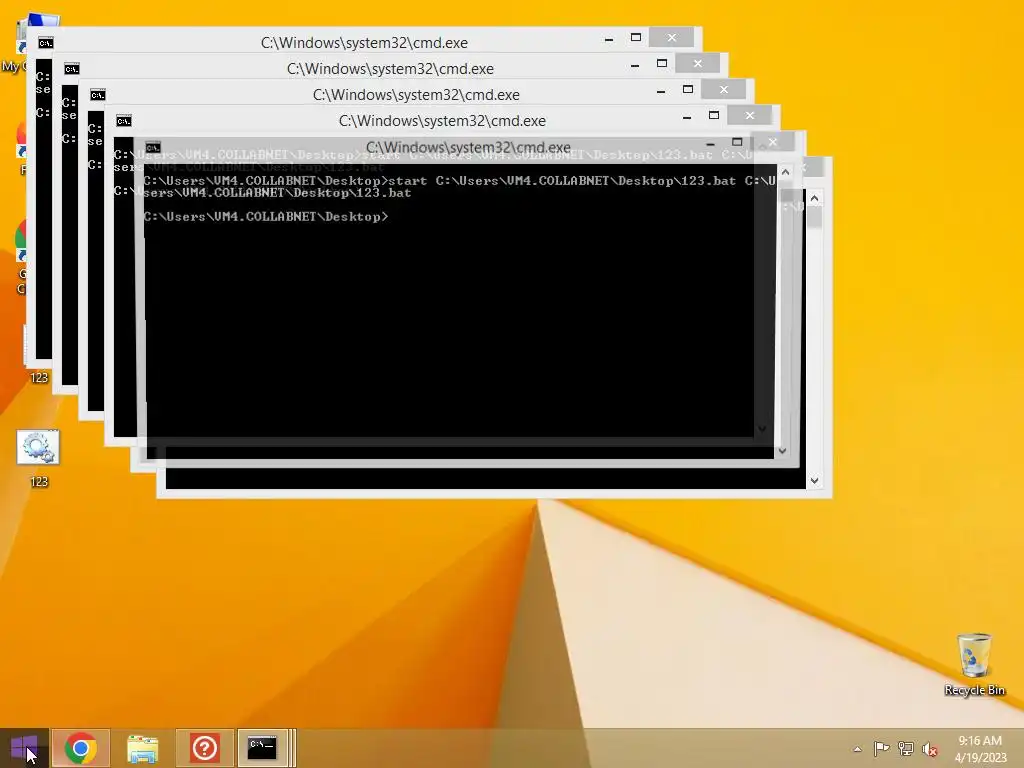Close the first (backmost) cmd.exe window

click(x=671, y=38)
